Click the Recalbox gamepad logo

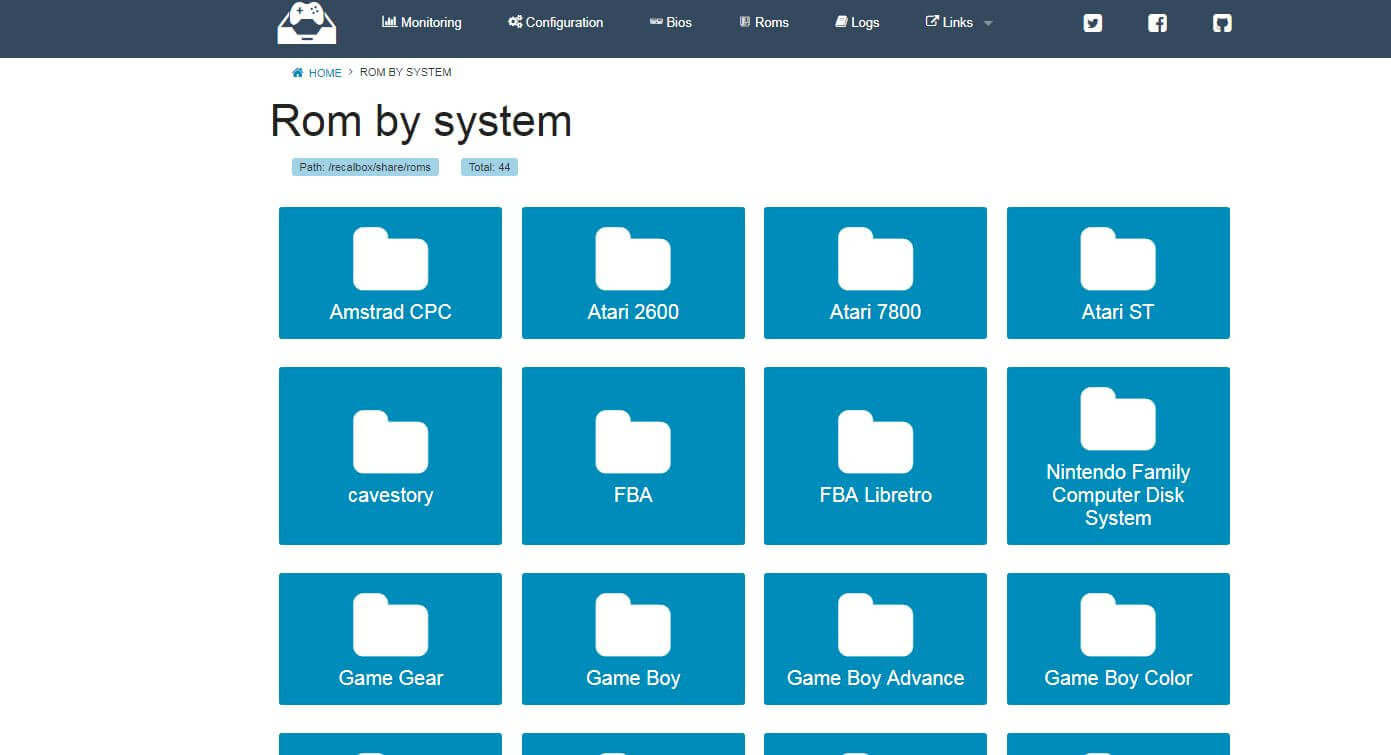point(307,22)
